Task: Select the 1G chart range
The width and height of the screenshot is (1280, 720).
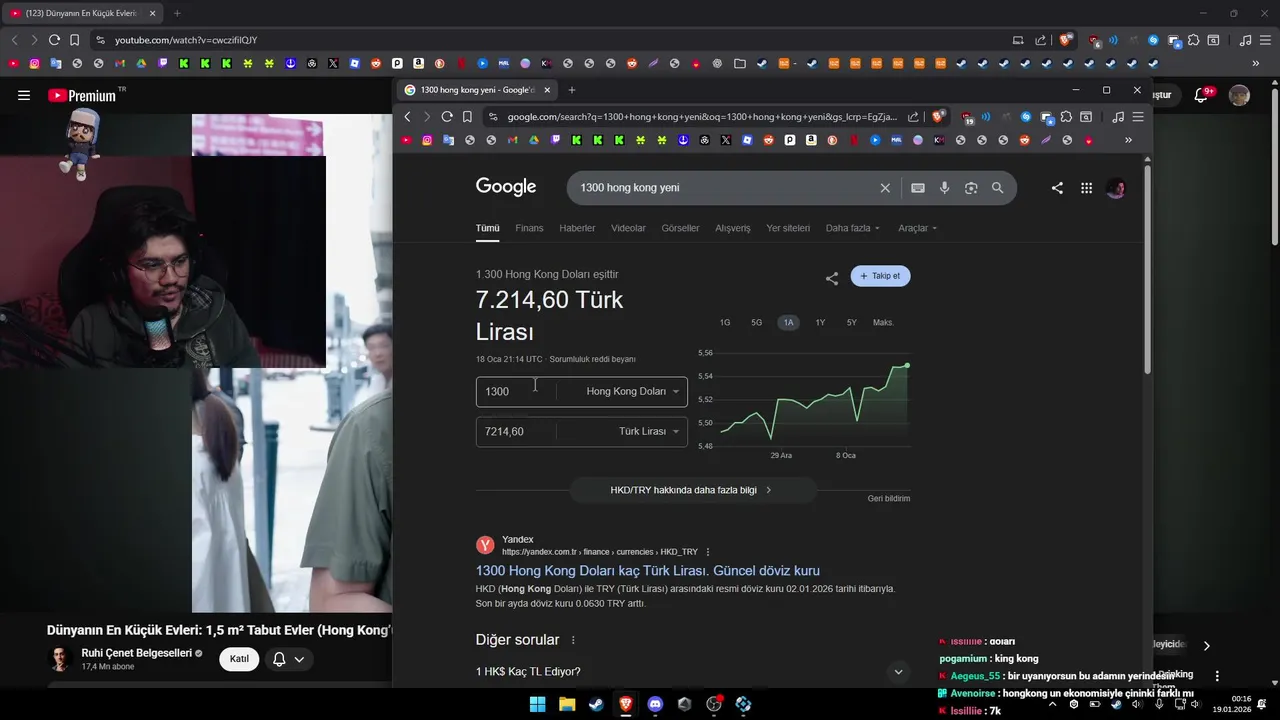Action: pyautogui.click(x=725, y=323)
